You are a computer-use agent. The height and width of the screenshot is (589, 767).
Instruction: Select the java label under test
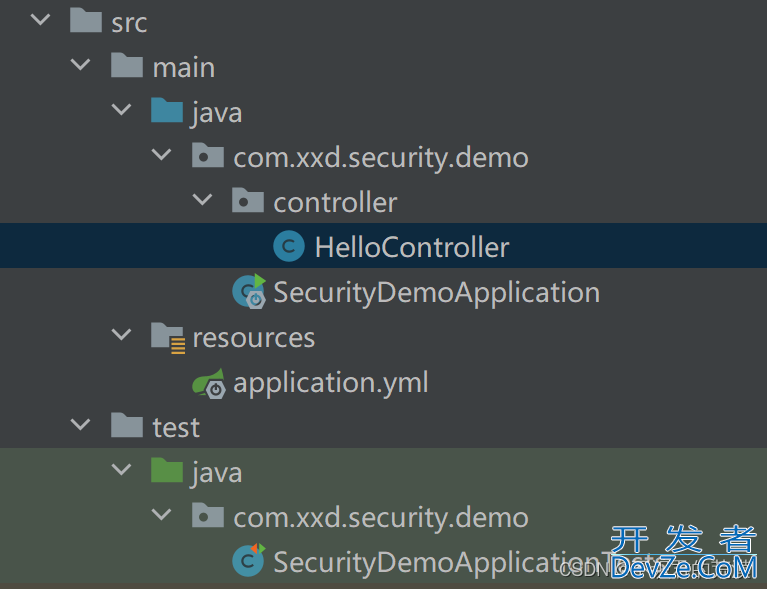click(217, 474)
